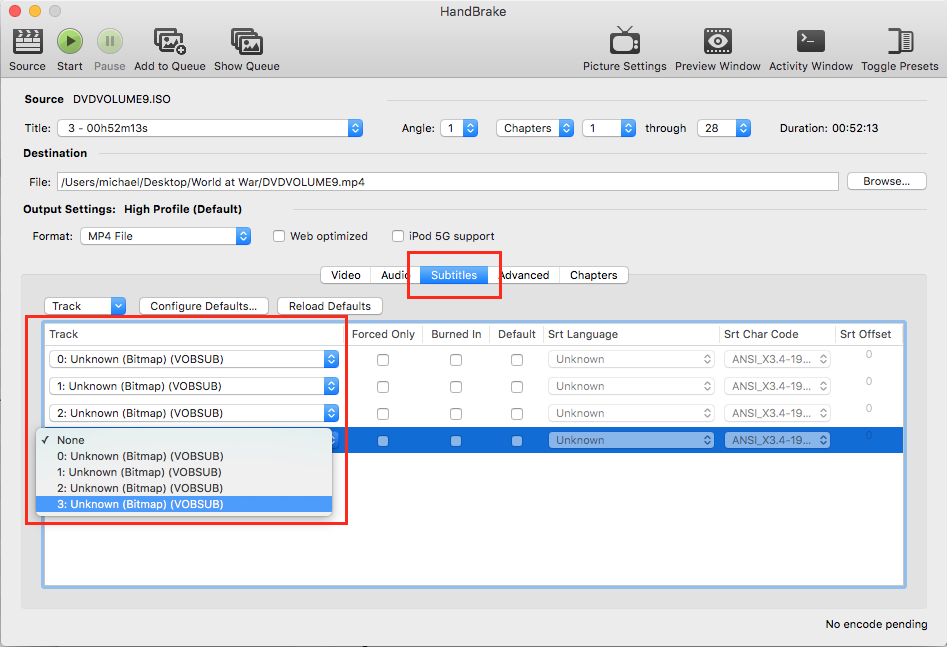Check Forced Only for track 0 row
This screenshot has height=647, width=947.
tap(383, 360)
